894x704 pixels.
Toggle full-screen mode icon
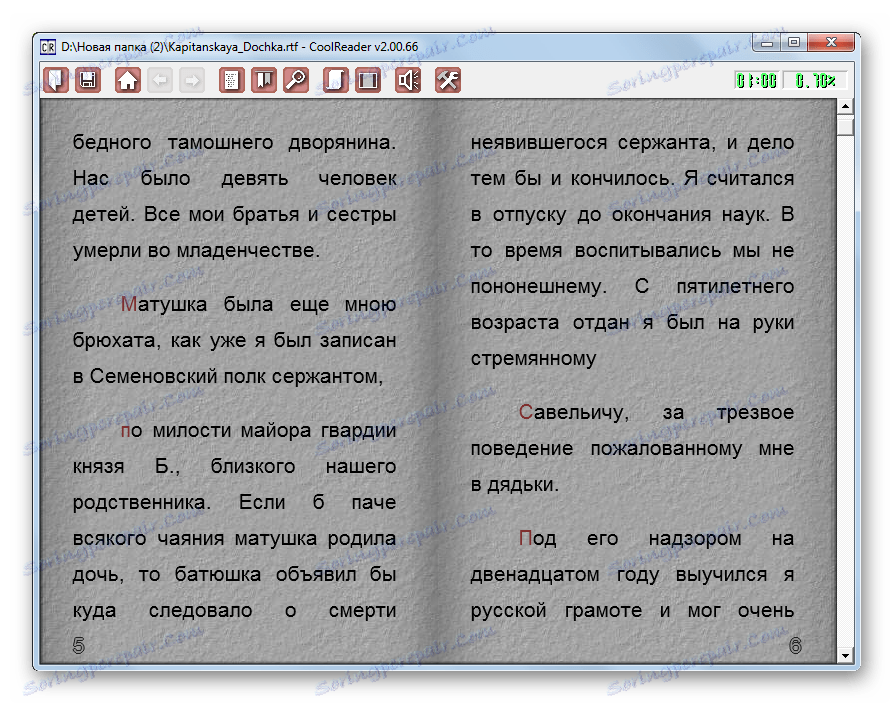coord(368,80)
